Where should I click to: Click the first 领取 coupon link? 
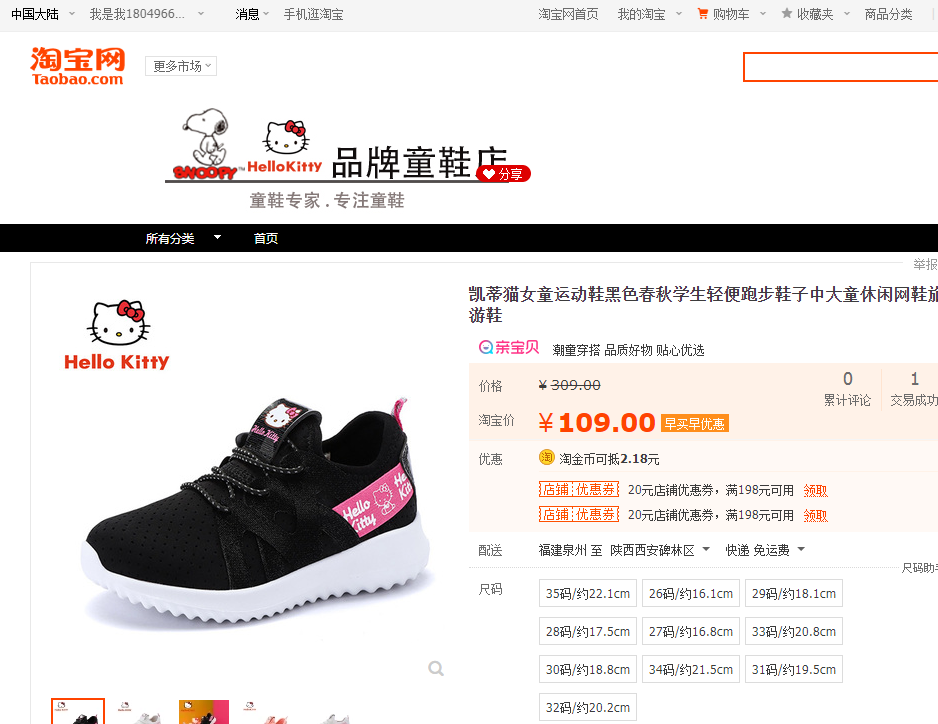click(815, 491)
